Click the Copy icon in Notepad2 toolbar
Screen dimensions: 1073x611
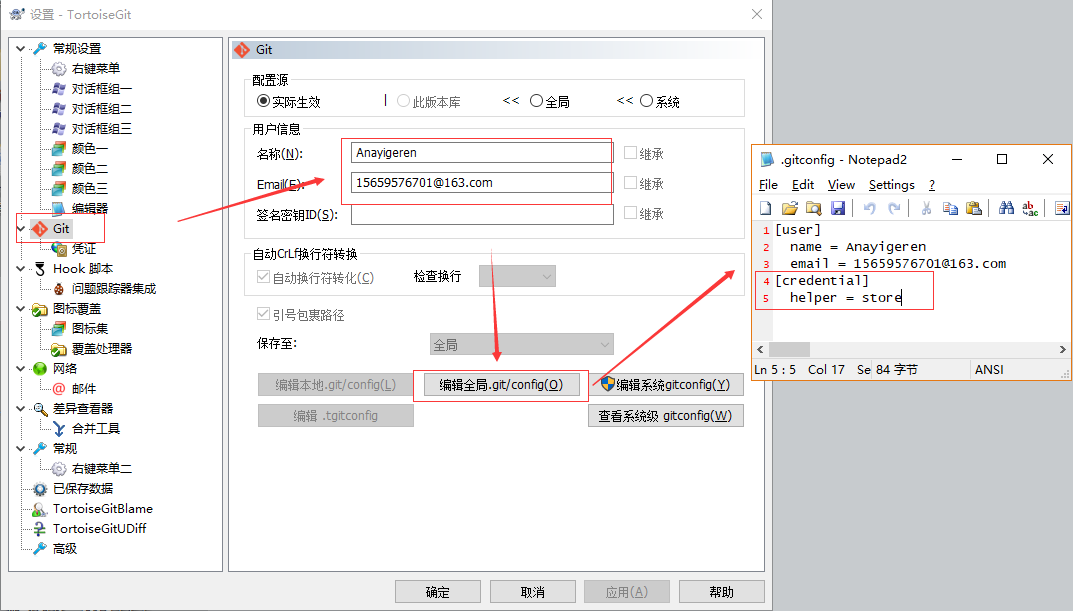click(x=950, y=208)
